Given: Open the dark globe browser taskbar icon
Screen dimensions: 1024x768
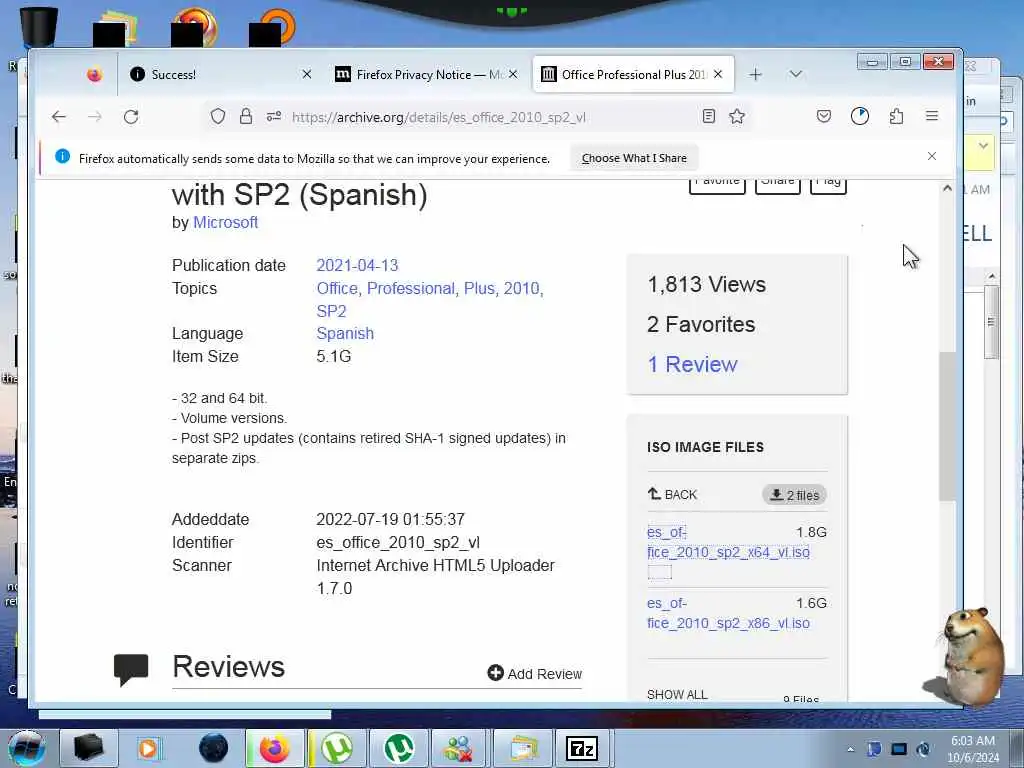Looking at the screenshot, I should point(214,748).
